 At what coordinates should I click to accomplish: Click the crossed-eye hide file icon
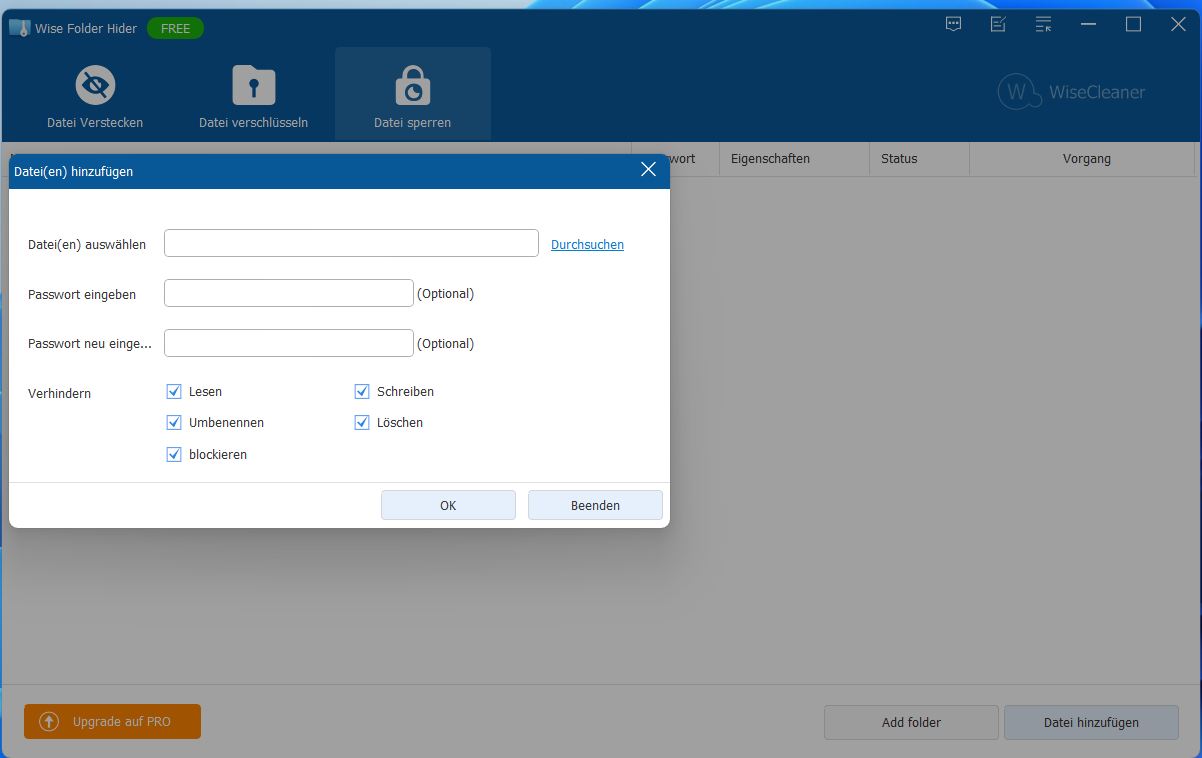(x=95, y=85)
